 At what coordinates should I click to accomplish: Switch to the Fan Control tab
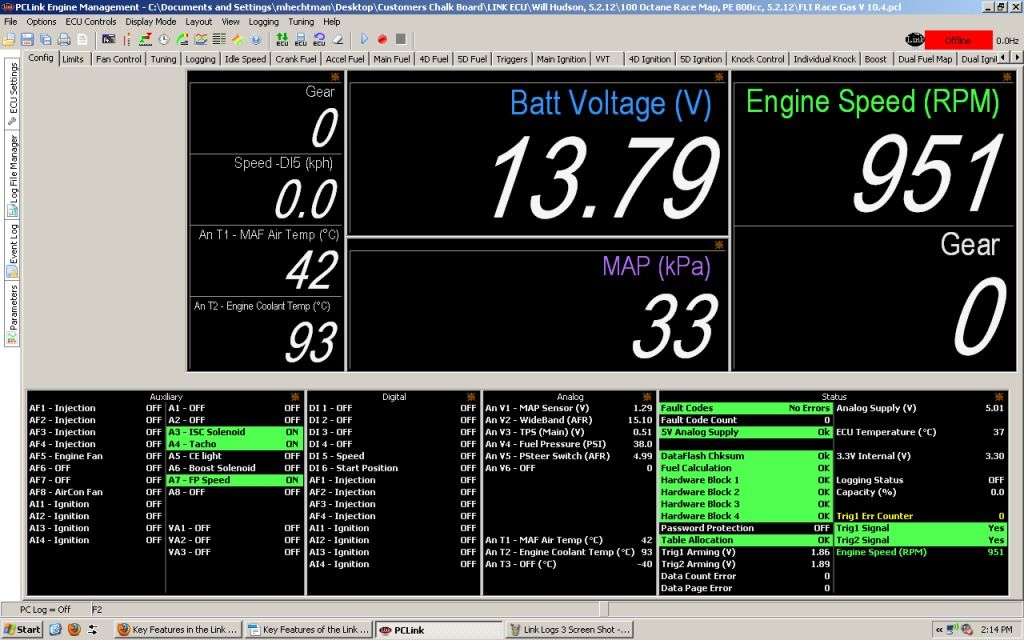pos(118,59)
